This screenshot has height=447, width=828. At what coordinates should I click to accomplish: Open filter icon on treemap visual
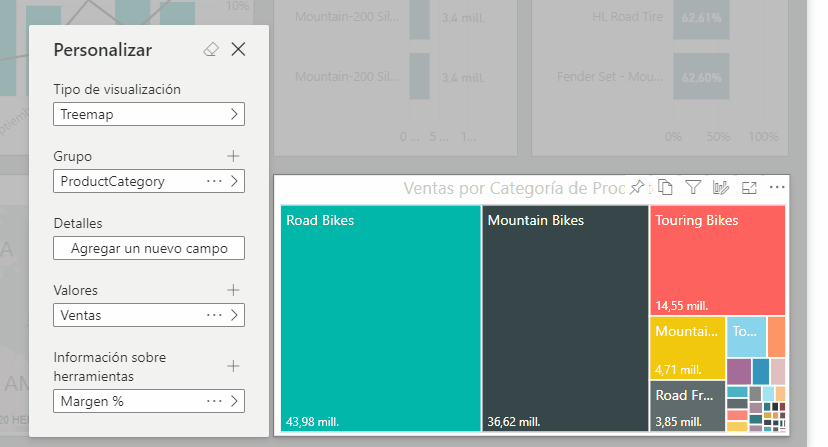click(693, 187)
